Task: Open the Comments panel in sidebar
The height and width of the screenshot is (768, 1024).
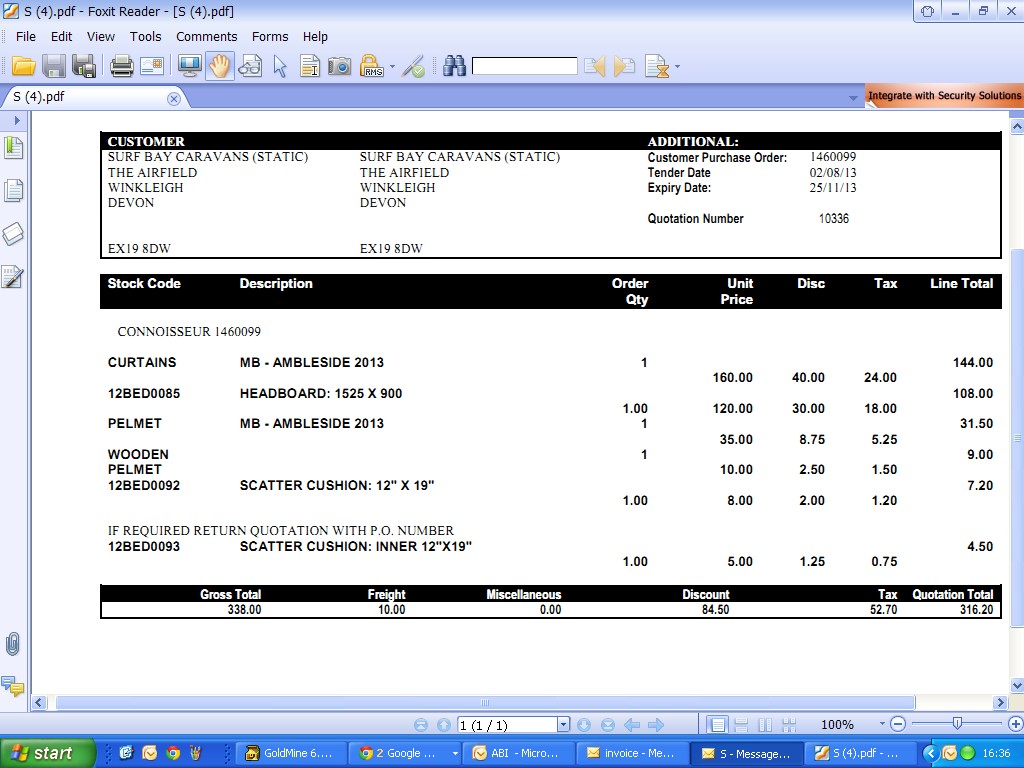Action: point(13,686)
